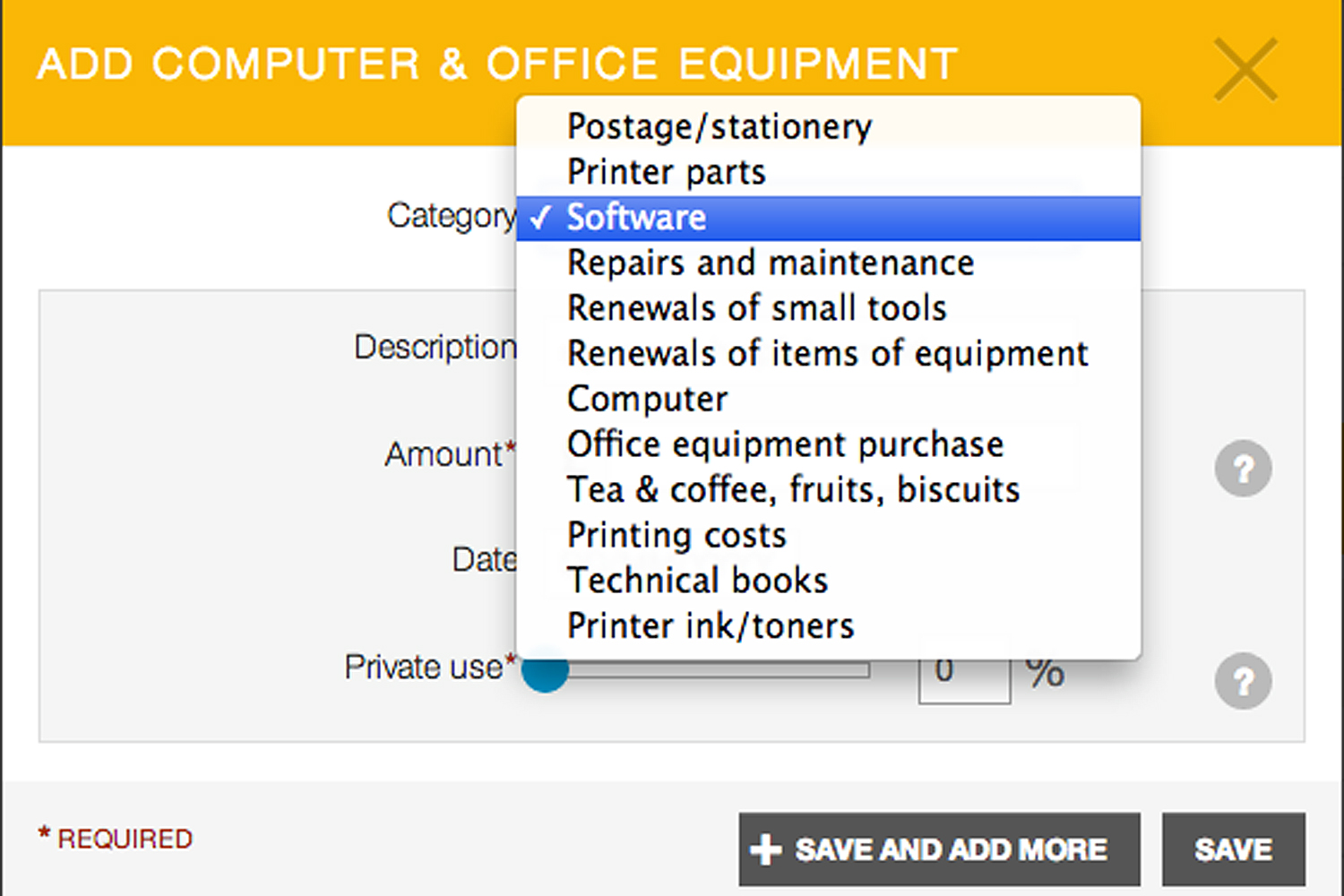Select Printer parts category option
This screenshot has height=896, width=1344.
667,172
